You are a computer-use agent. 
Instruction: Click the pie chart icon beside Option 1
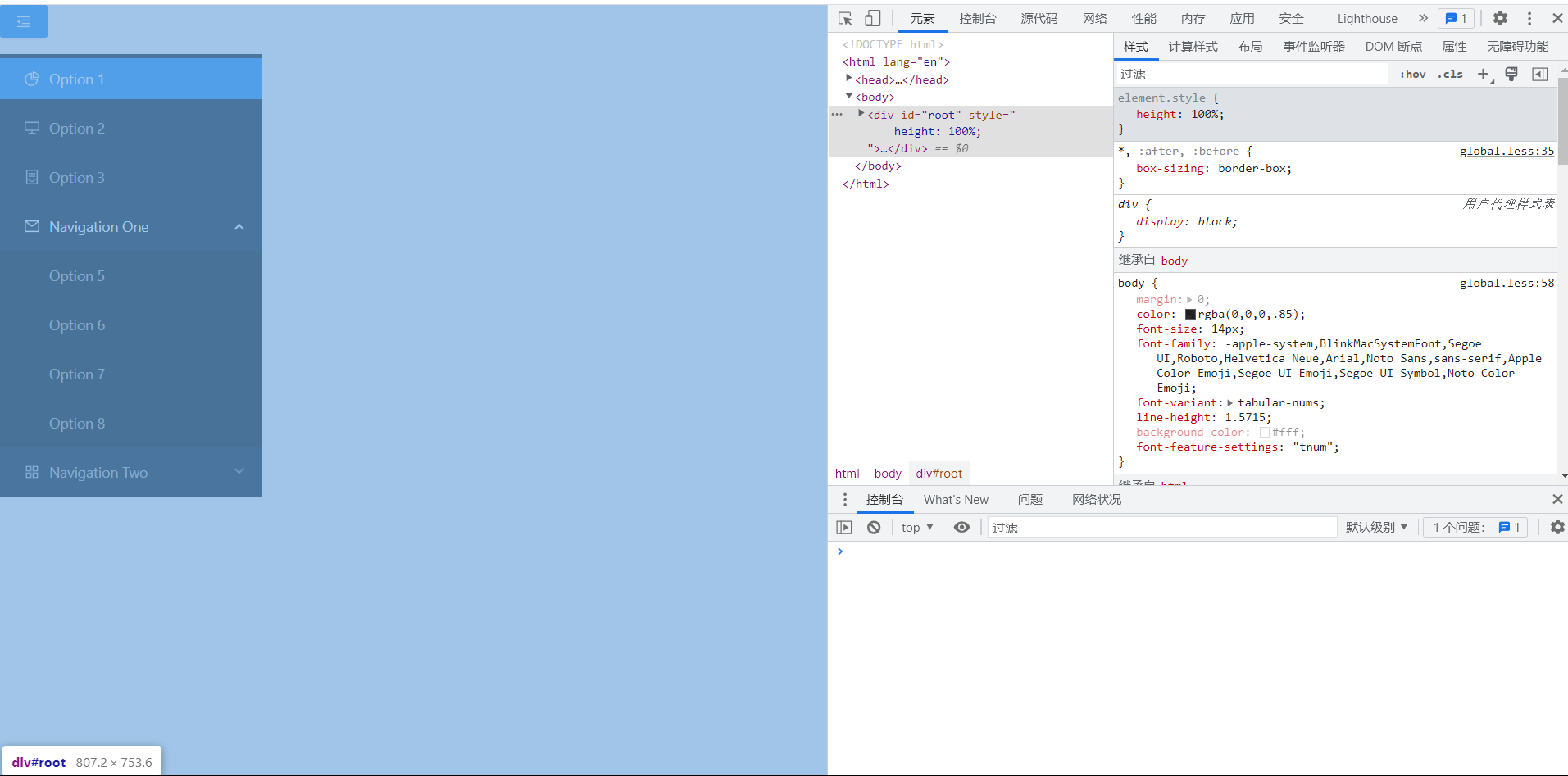pos(32,79)
